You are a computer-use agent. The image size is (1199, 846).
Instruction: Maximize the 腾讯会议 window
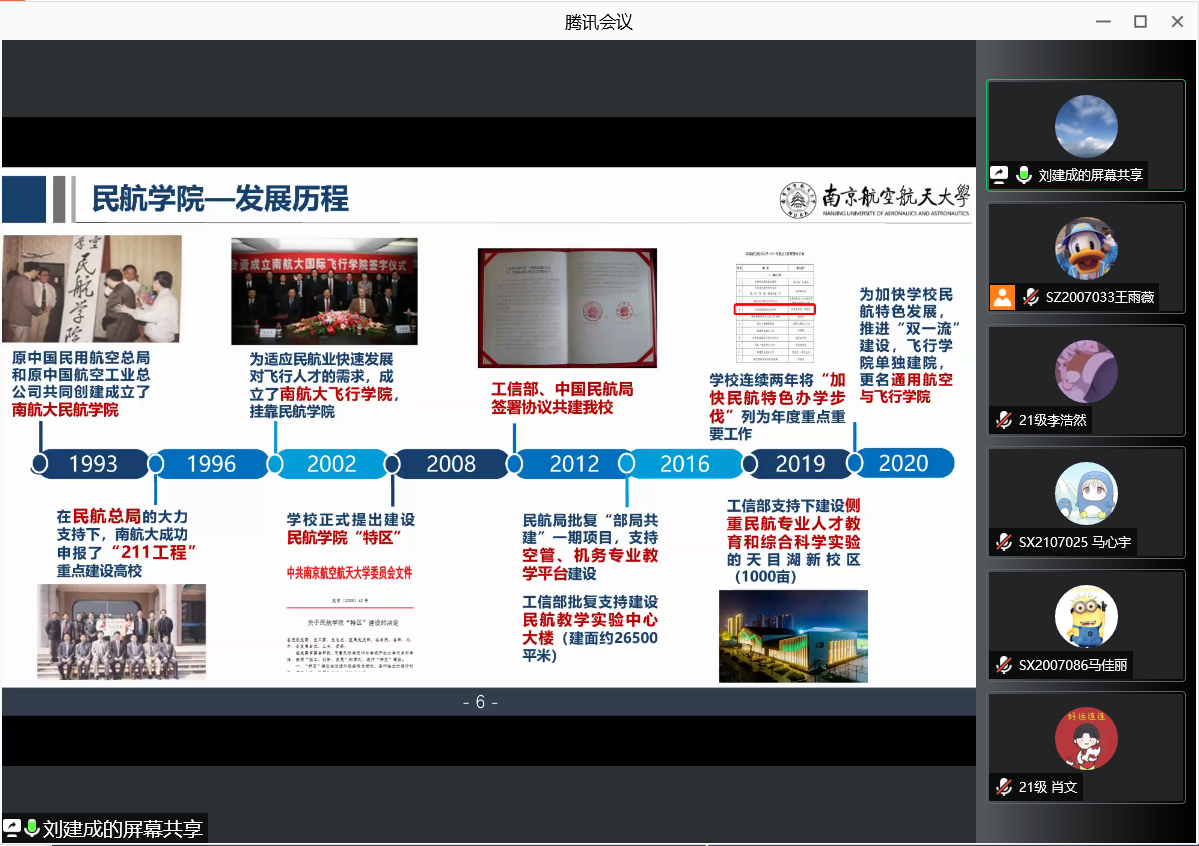pos(1140,21)
